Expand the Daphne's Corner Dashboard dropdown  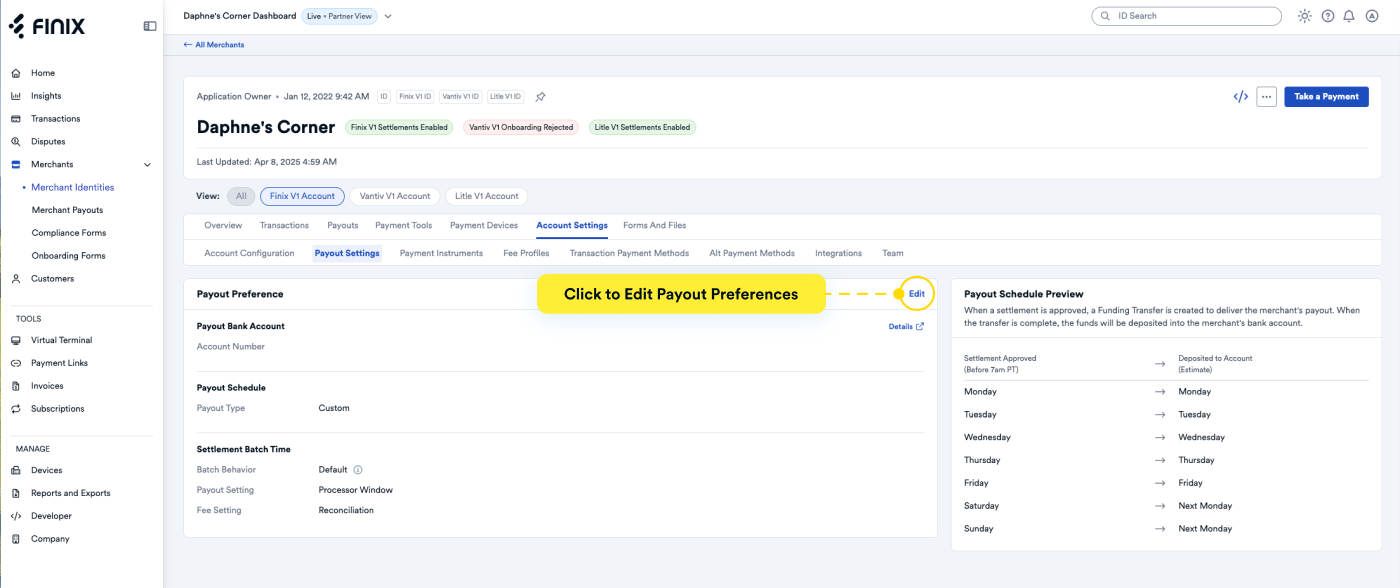pos(388,16)
